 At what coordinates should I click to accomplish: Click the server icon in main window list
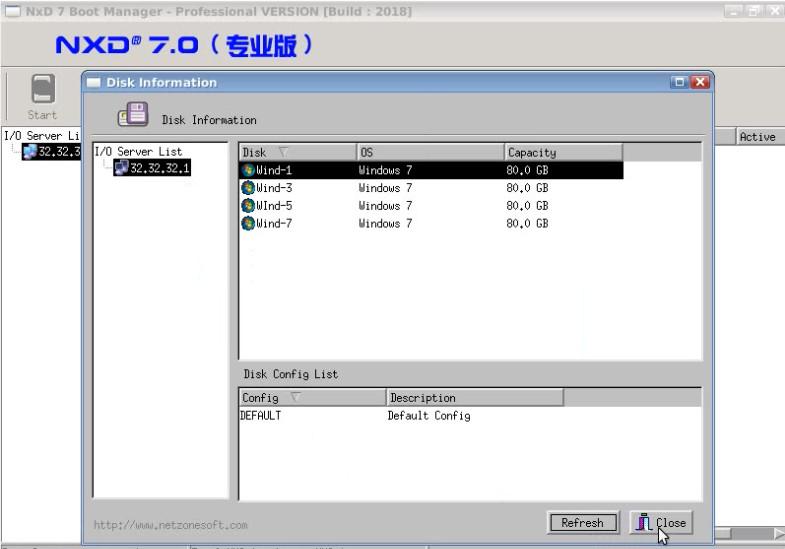pyautogui.click(x=30, y=151)
